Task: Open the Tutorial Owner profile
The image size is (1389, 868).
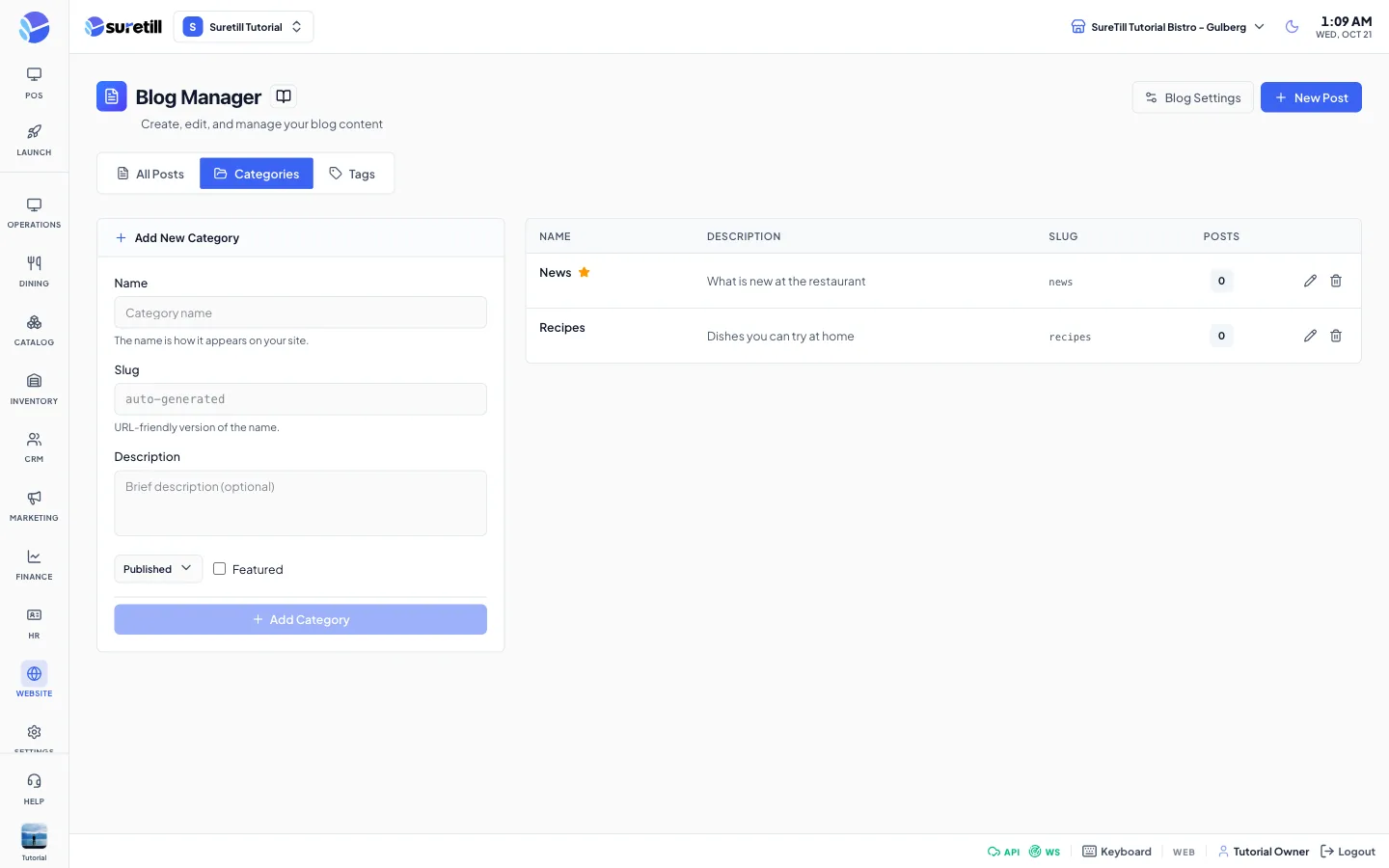Action: point(1264,852)
